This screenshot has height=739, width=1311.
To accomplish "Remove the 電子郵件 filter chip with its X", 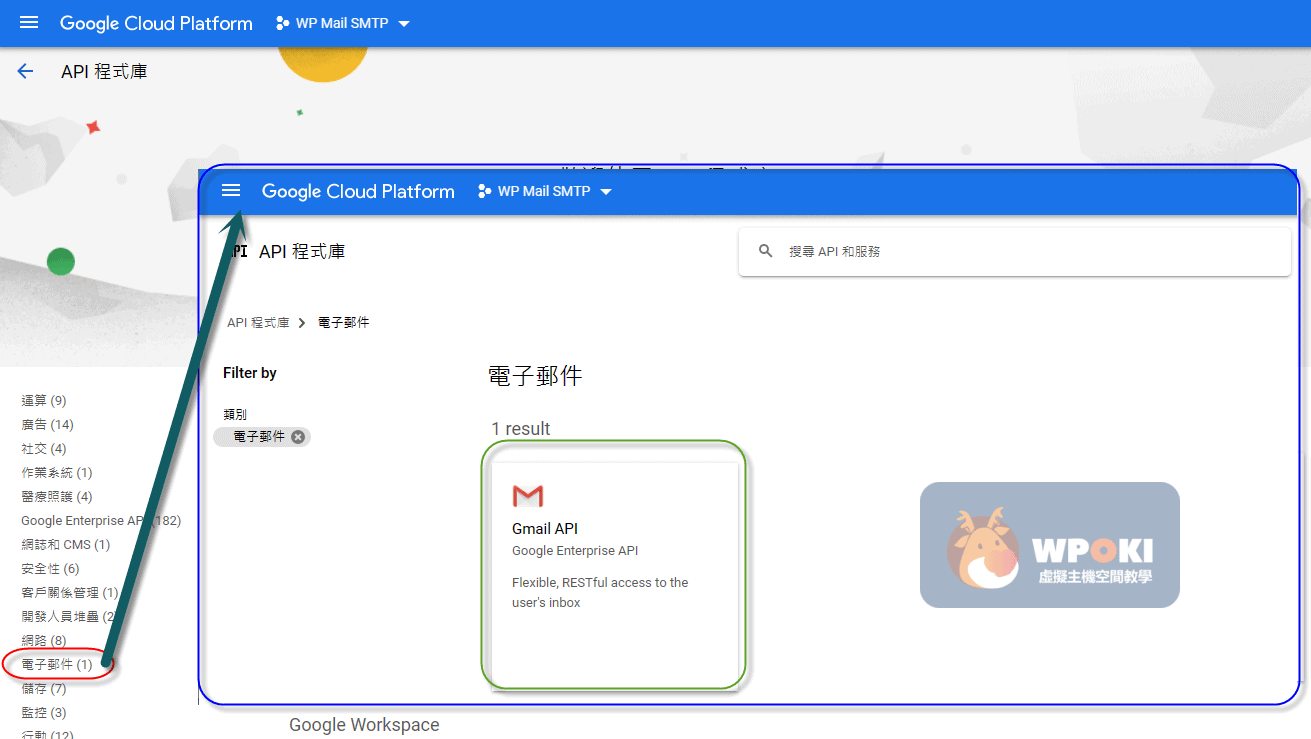I will pyautogui.click(x=298, y=437).
